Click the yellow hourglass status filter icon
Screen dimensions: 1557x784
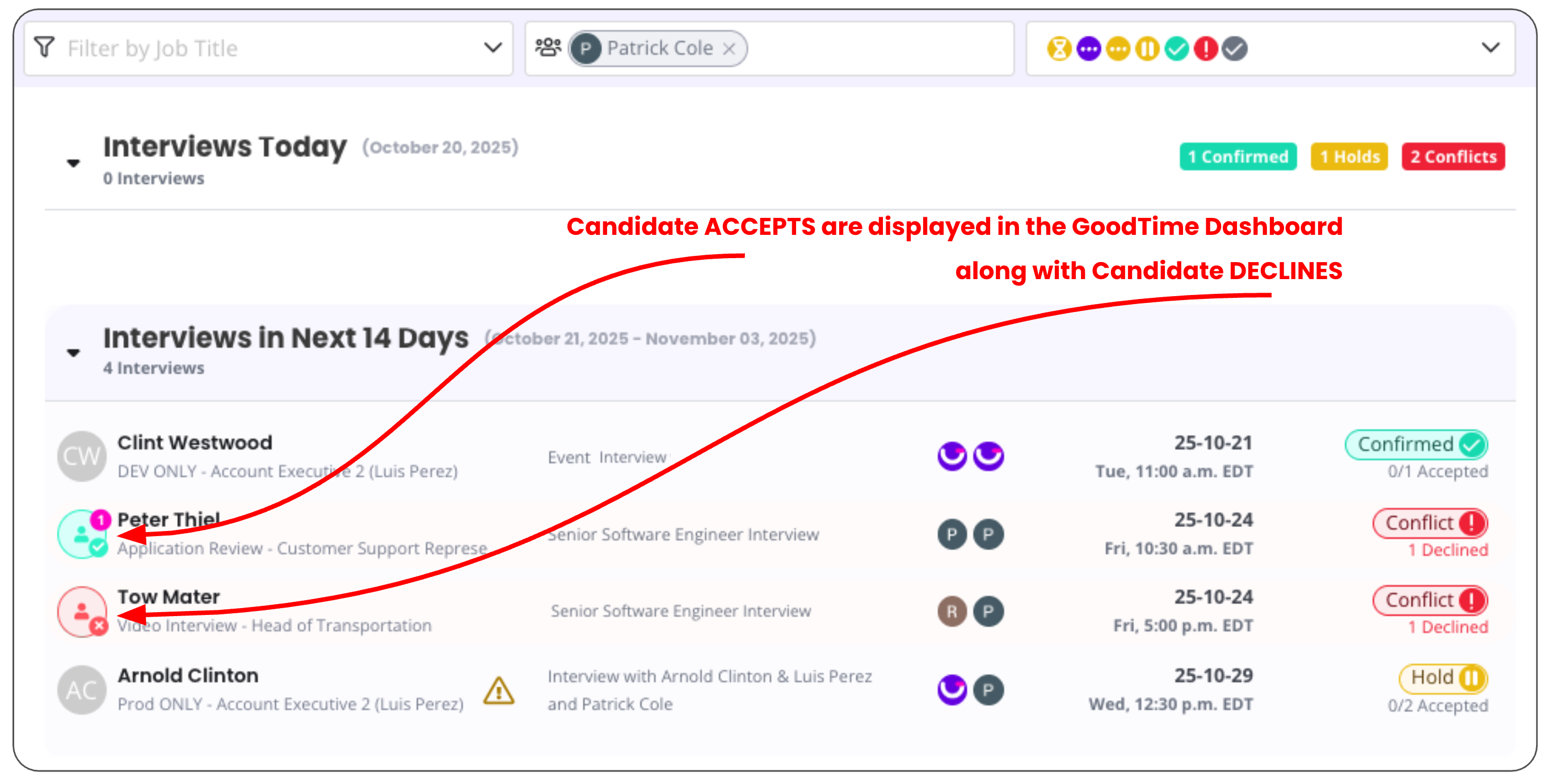click(1059, 48)
